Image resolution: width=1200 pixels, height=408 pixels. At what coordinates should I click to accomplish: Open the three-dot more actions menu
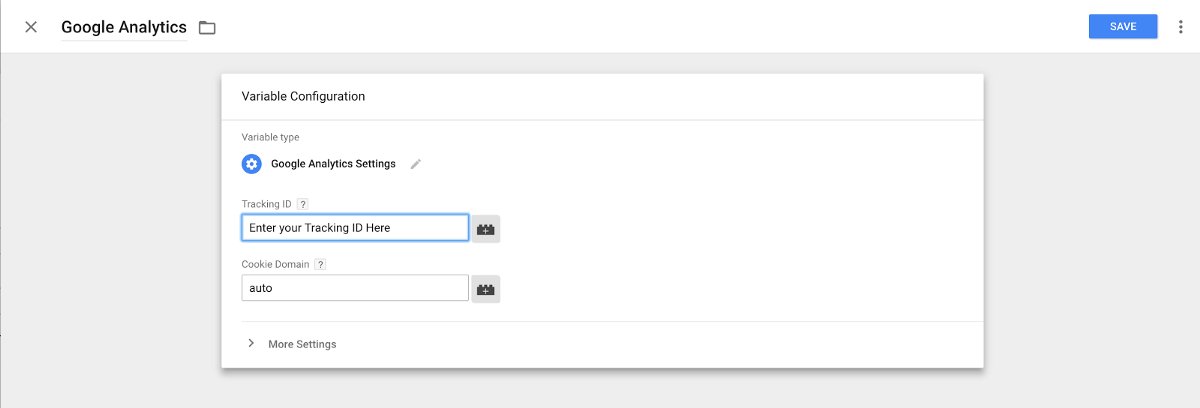tap(1181, 27)
